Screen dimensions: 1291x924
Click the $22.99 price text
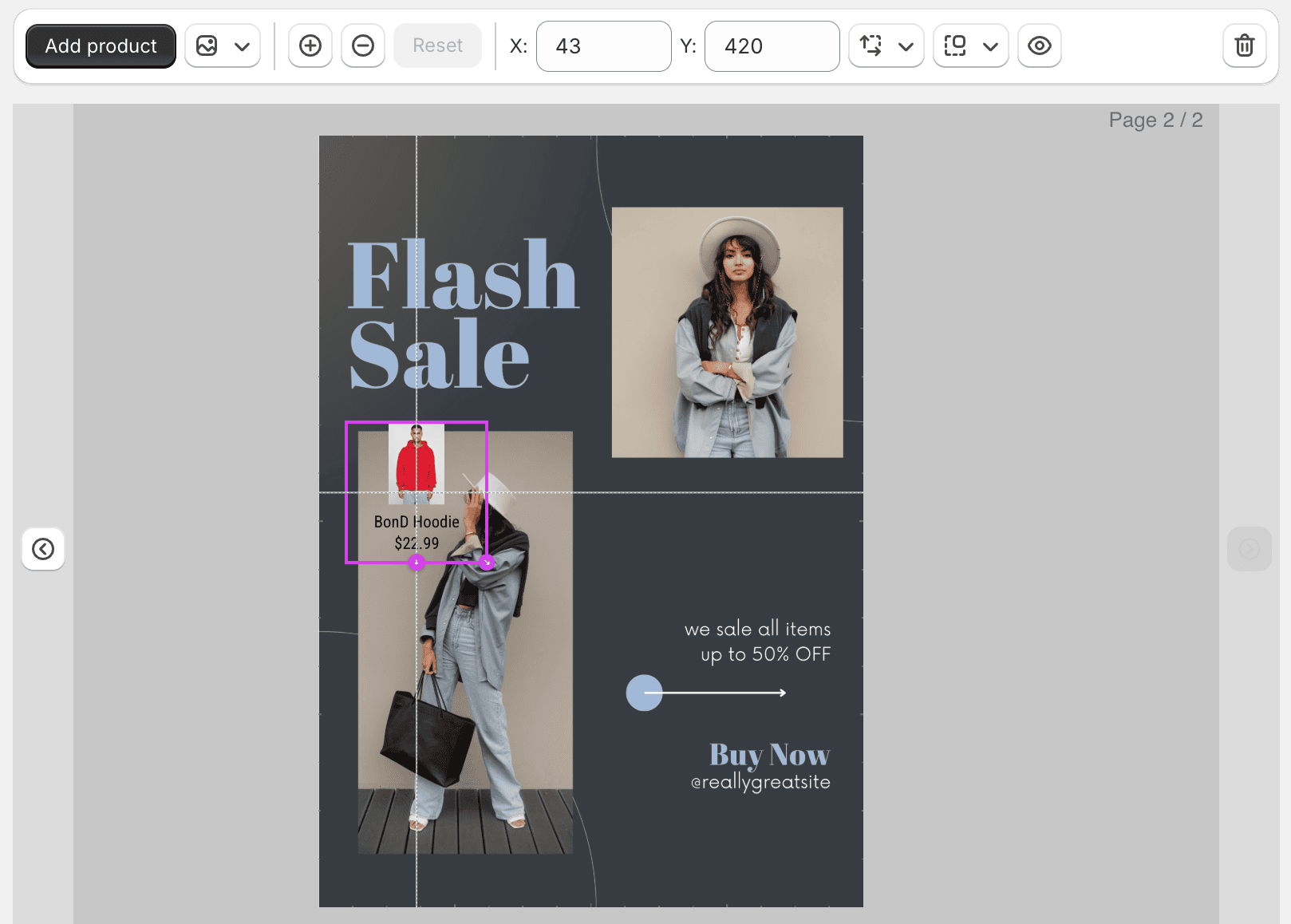click(x=417, y=543)
